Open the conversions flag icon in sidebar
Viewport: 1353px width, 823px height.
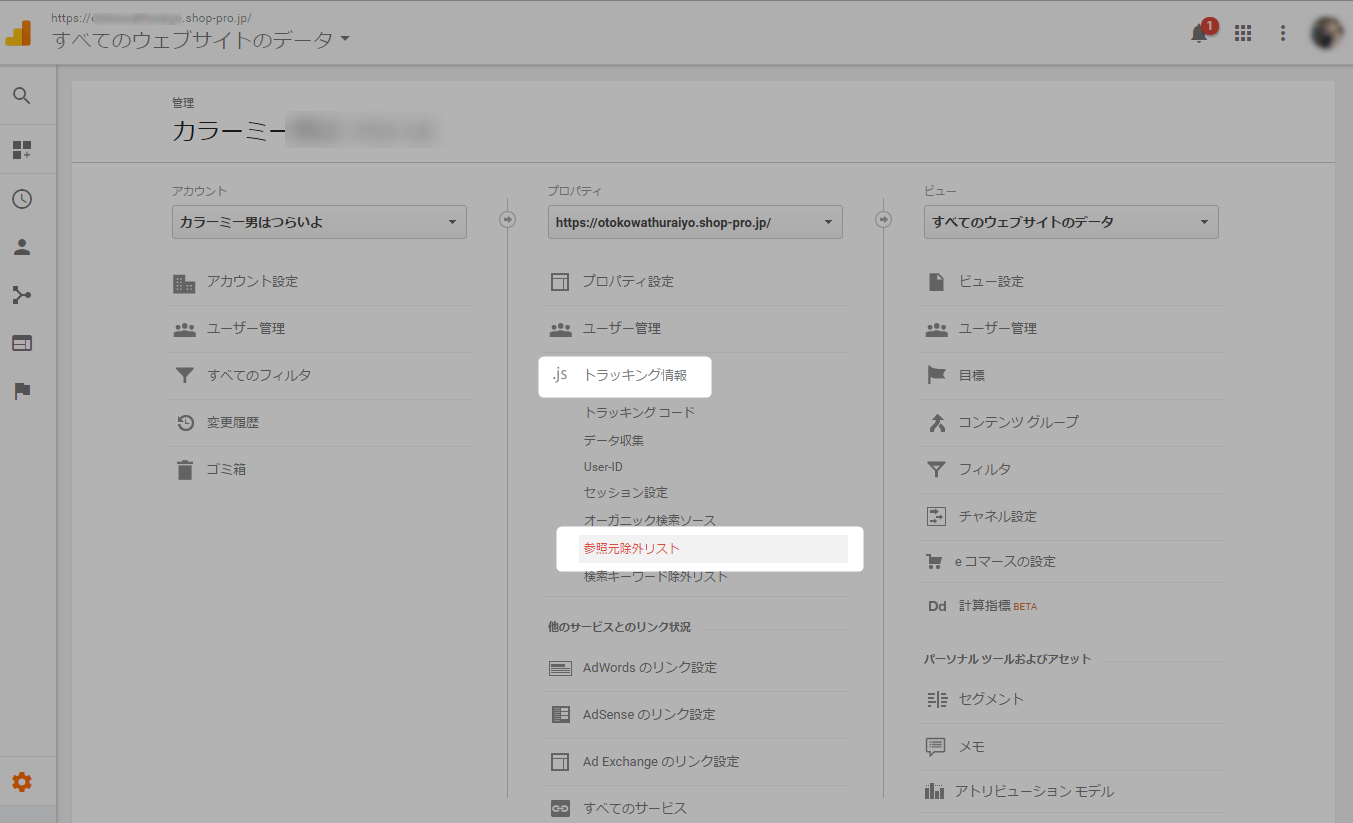point(21,391)
